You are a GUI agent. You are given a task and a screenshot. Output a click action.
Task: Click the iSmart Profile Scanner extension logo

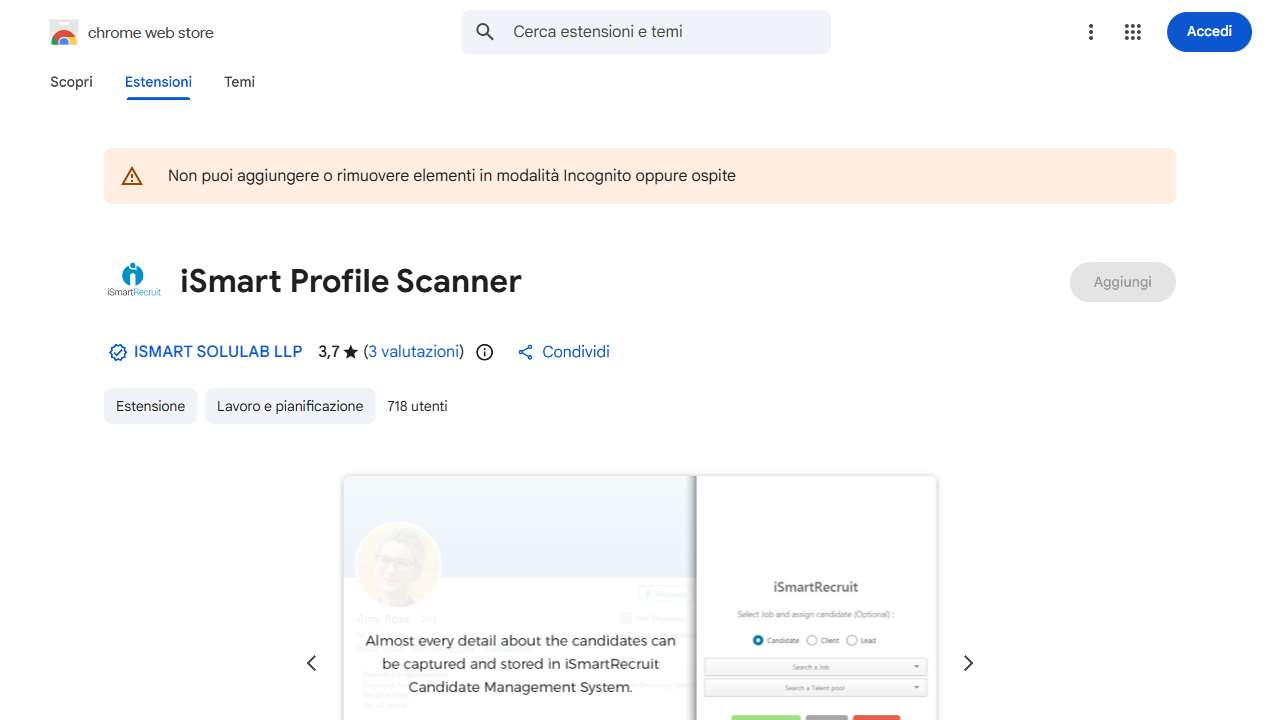[133, 280]
